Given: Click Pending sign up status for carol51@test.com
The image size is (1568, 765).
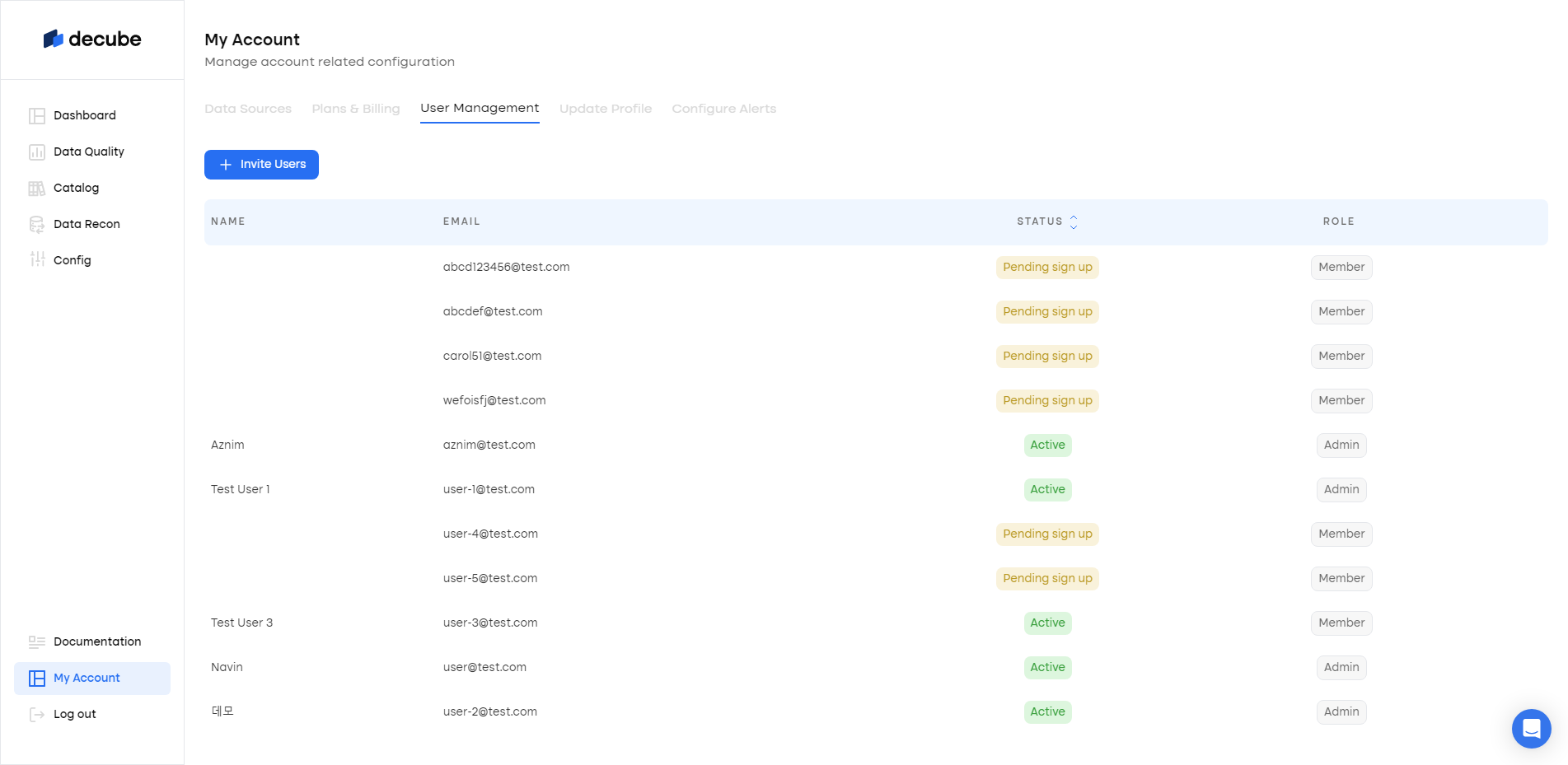Looking at the screenshot, I should tap(1047, 357).
